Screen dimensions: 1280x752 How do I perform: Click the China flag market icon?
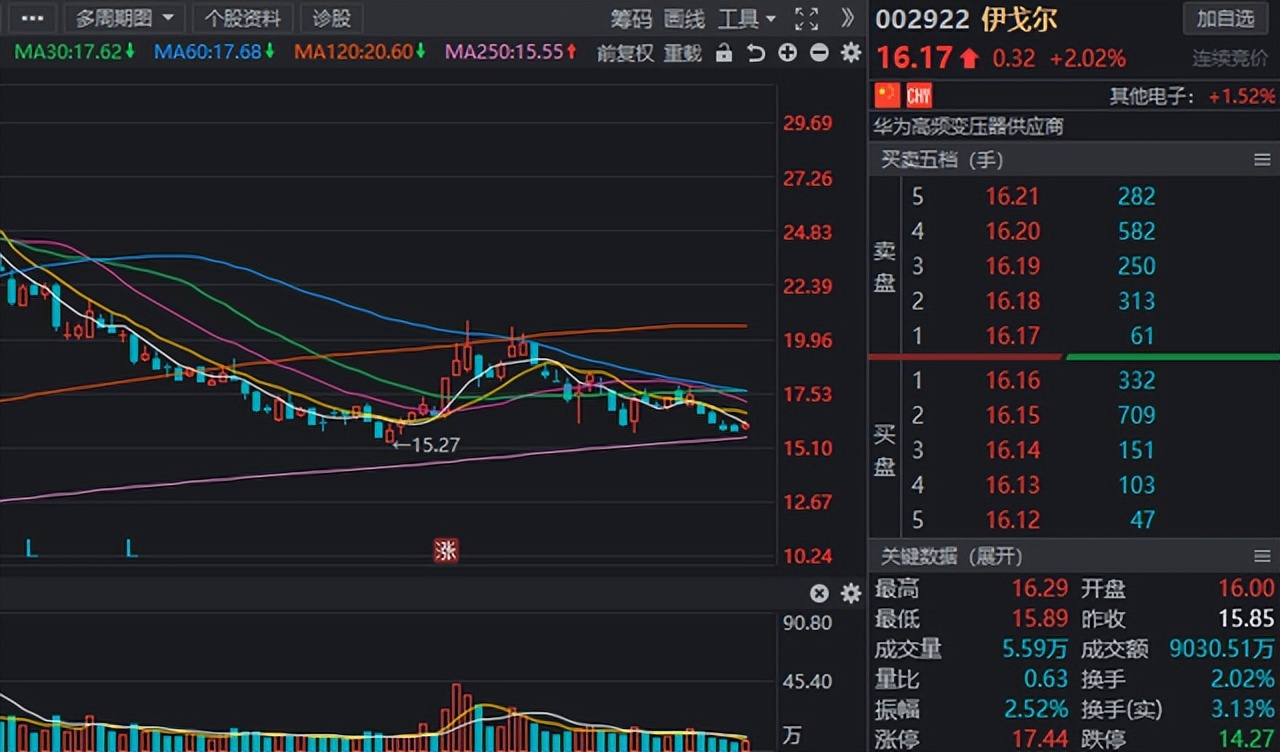pos(887,95)
